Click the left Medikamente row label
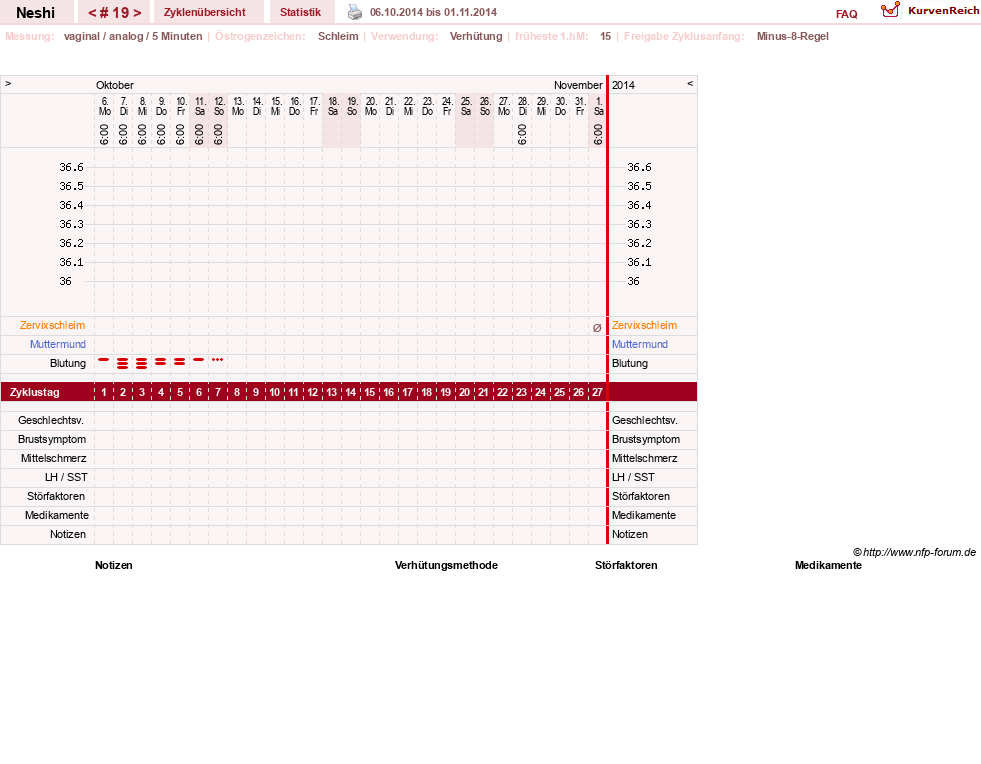The height and width of the screenshot is (764, 981). pos(57,516)
